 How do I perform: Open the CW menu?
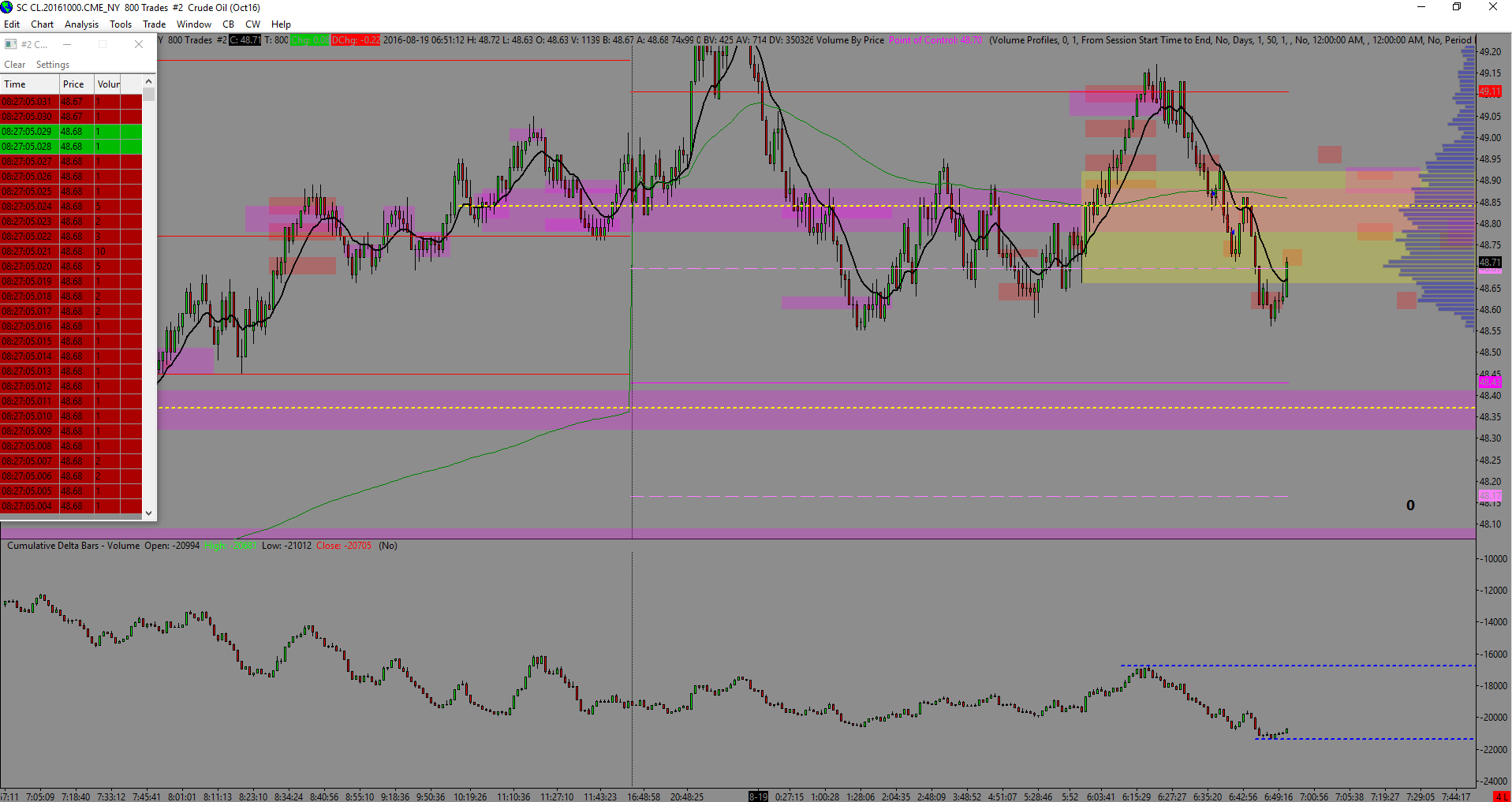[x=253, y=24]
